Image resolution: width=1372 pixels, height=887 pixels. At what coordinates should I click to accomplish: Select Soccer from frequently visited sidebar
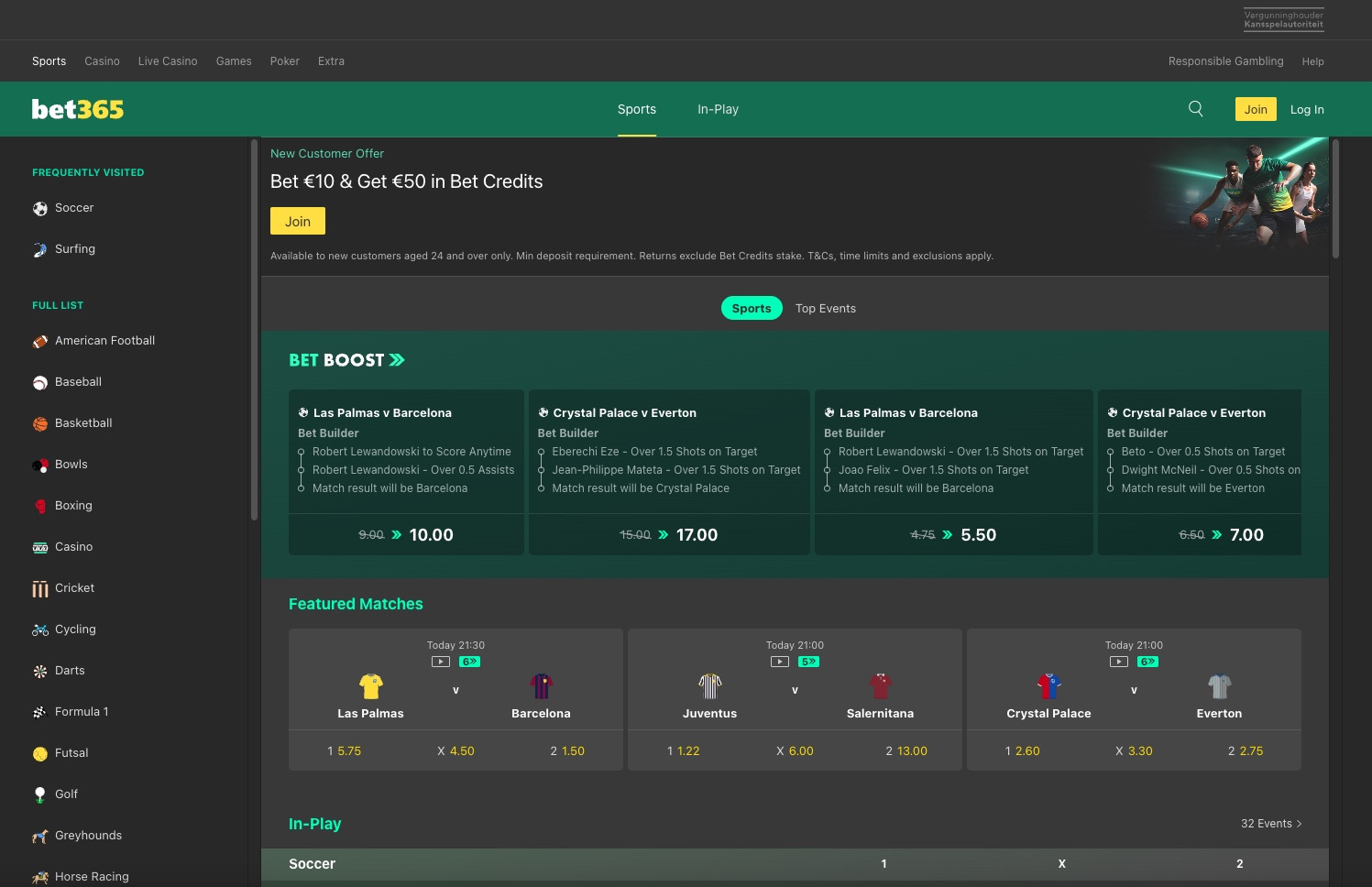pos(74,208)
